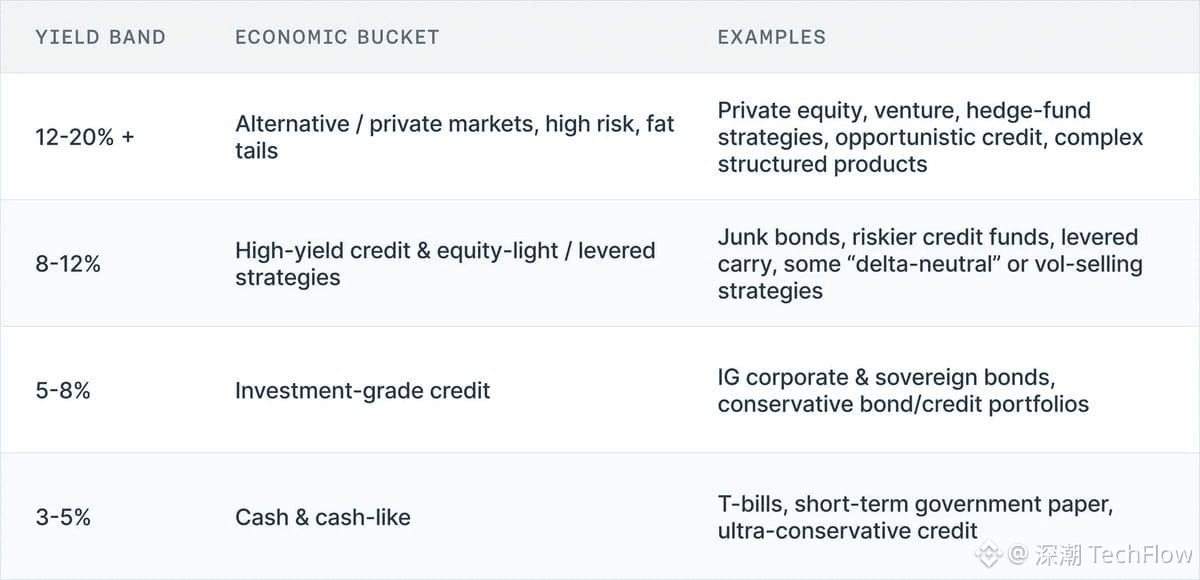This screenshot has height=580, width=1200.
Task: Click the 3-5% yield band cell
Action: 63,517
